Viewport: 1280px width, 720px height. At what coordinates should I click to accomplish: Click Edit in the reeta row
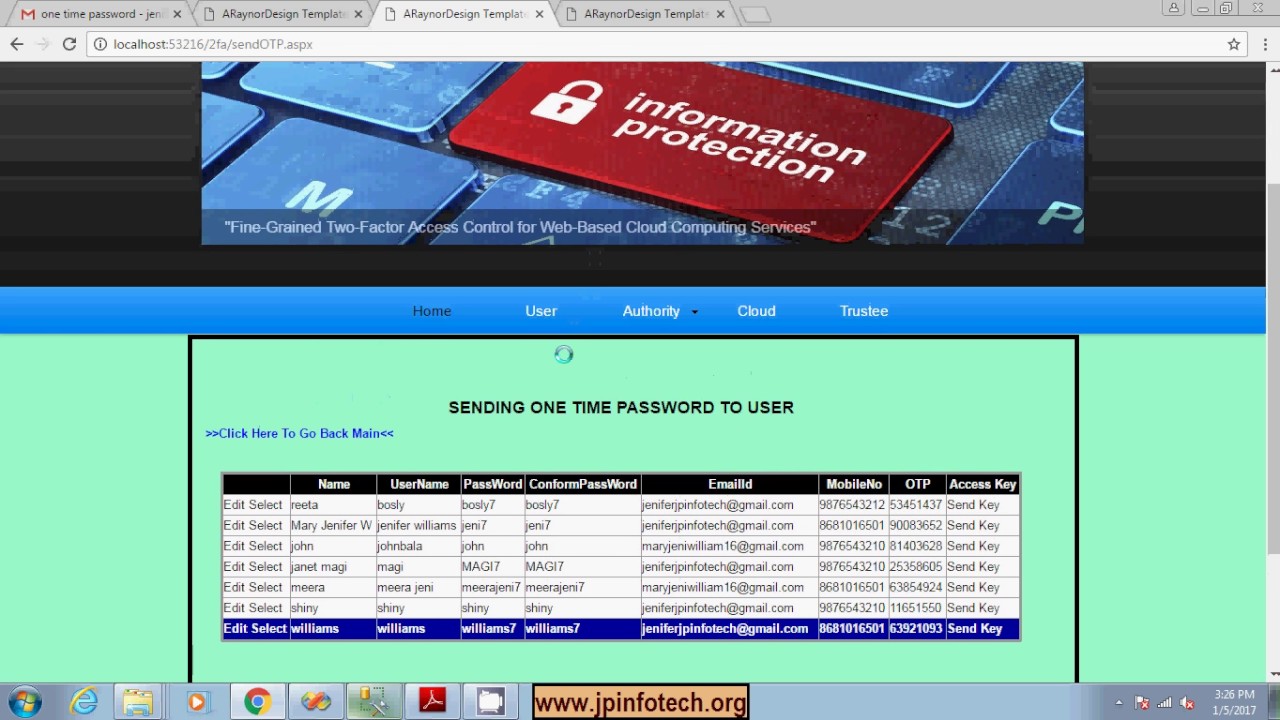[235, 505]
